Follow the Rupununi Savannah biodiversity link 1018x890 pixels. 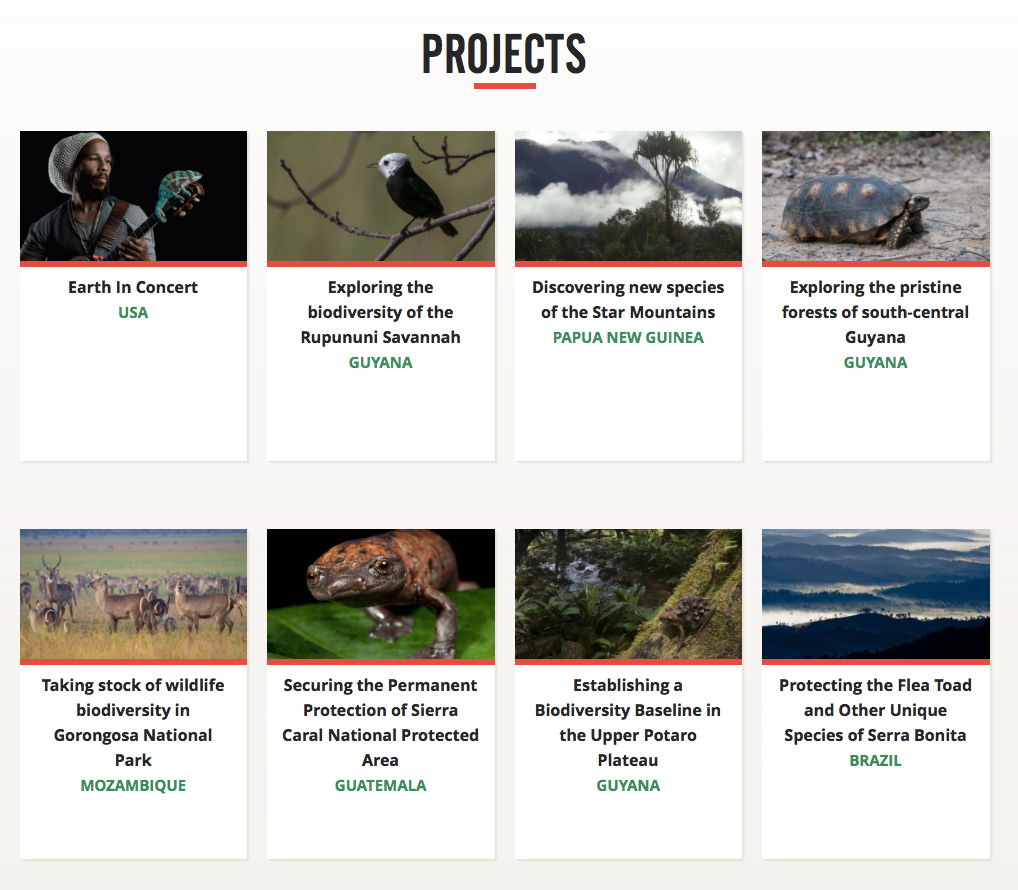click(x=380, y=312)
